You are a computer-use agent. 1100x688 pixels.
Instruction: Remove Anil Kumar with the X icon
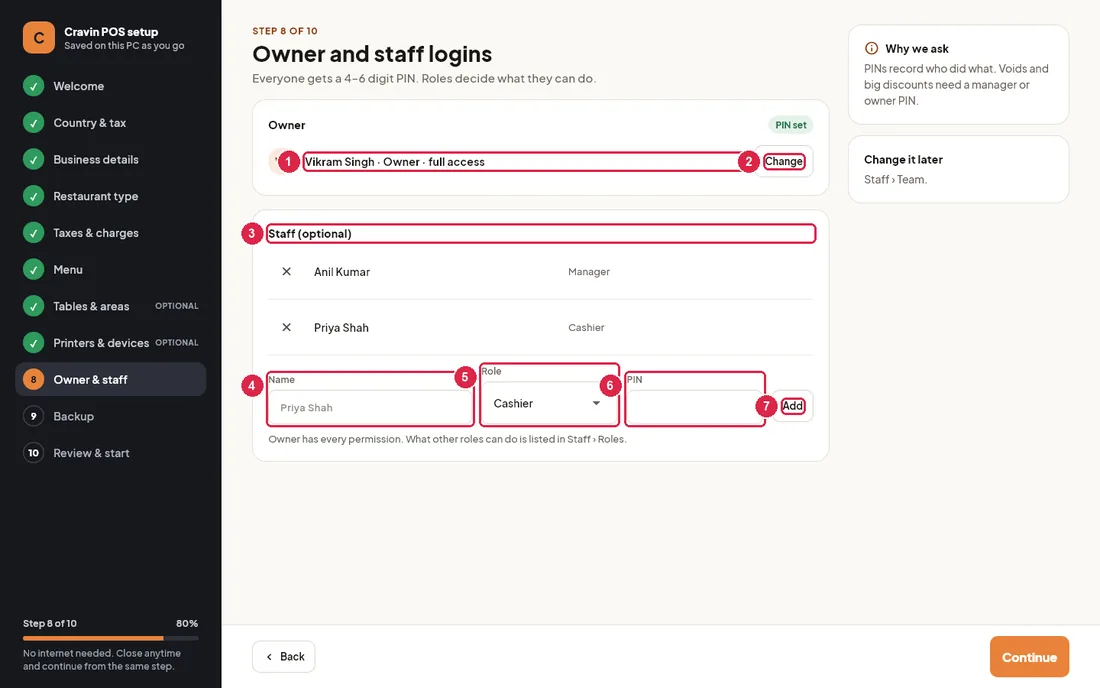[286, 271]
